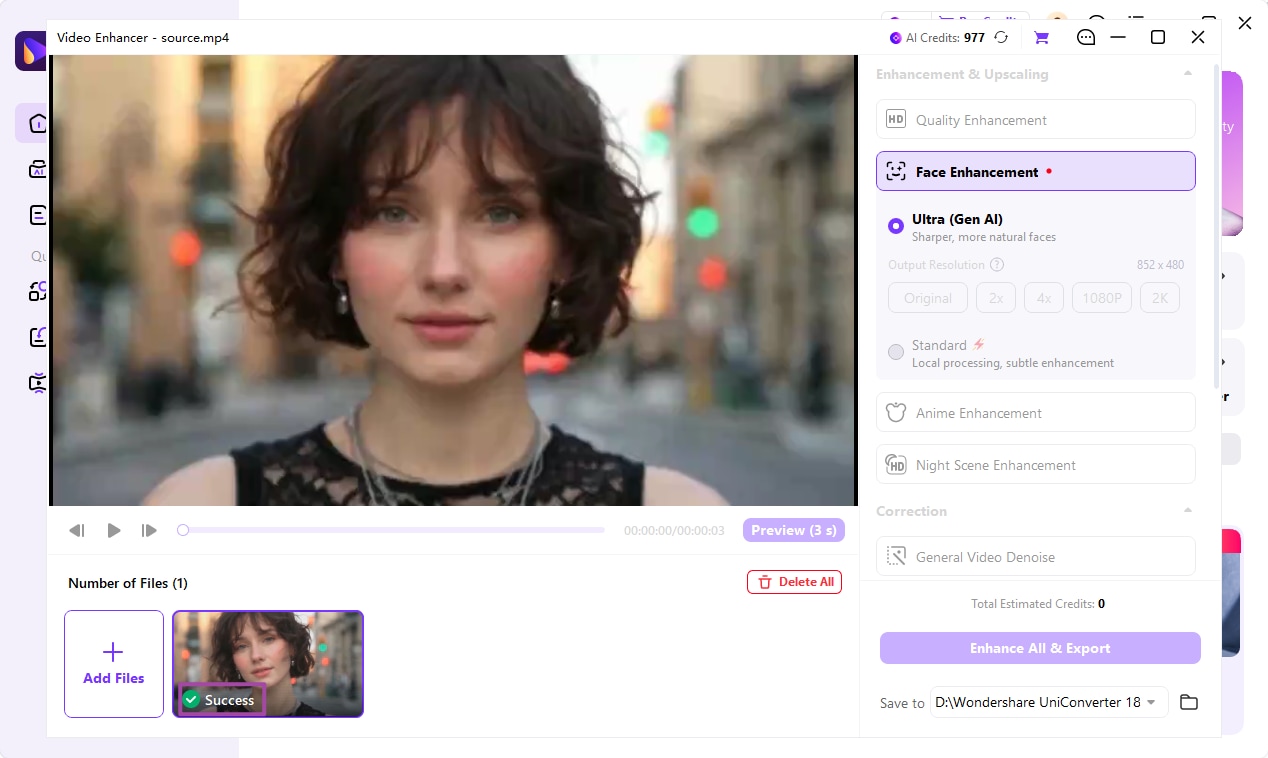1268x758 pixels.
Task: Step back to the previous frame
Action: click(77, 530)
